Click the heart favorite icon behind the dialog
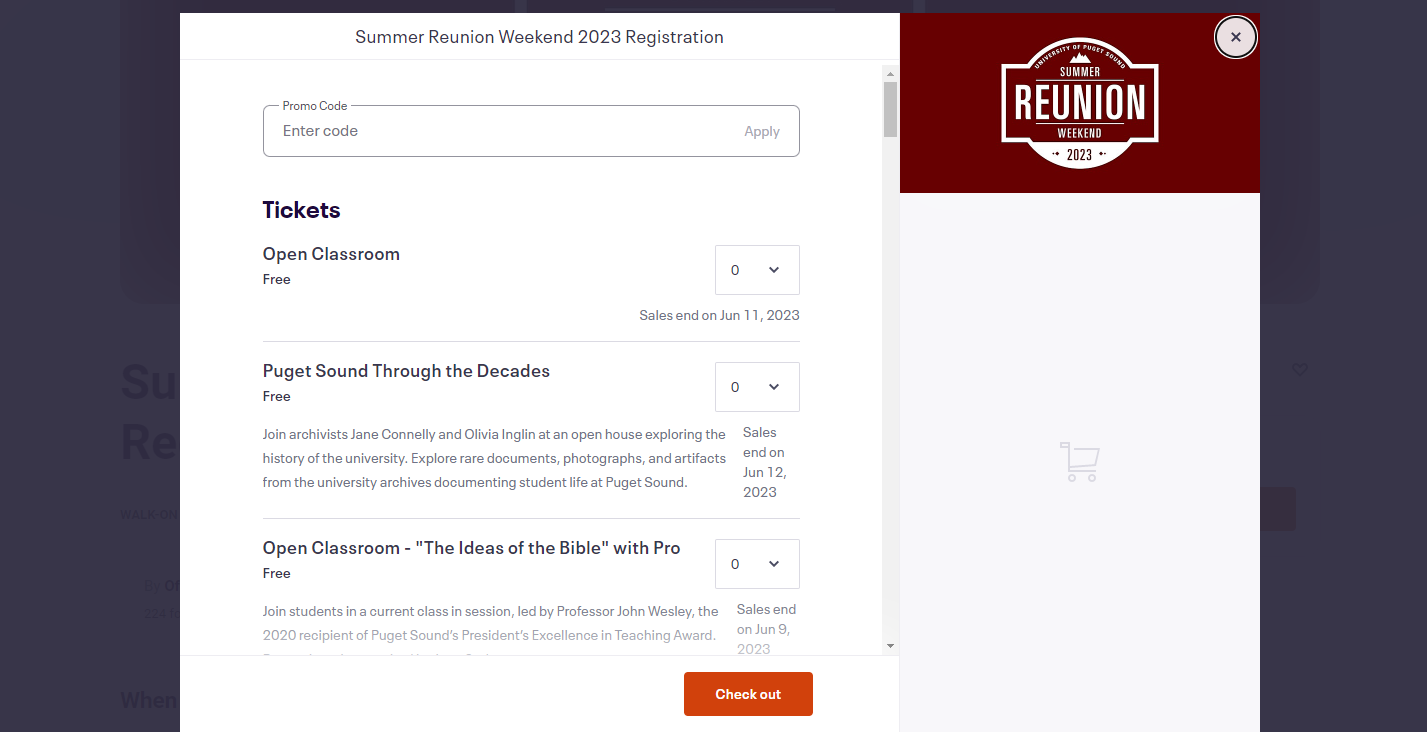1427x732 pixels. click(1300, 369)
